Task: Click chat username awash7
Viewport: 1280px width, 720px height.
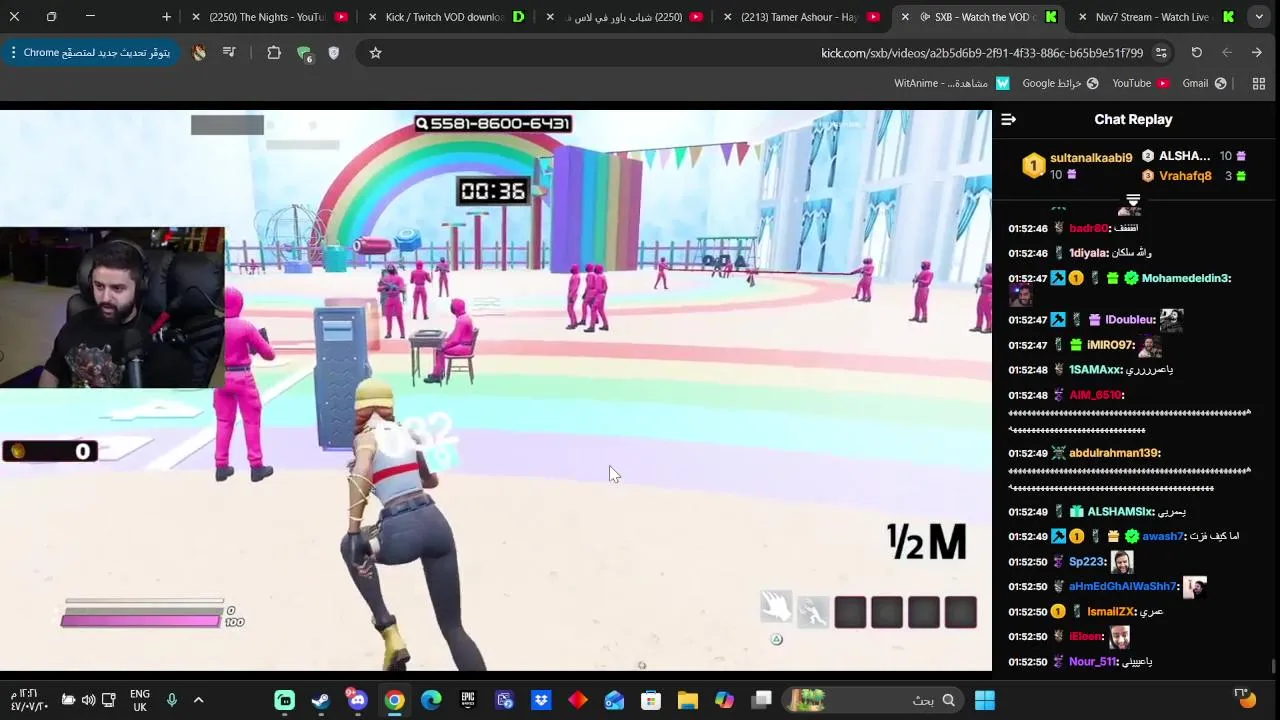Action: (1162, 536)
